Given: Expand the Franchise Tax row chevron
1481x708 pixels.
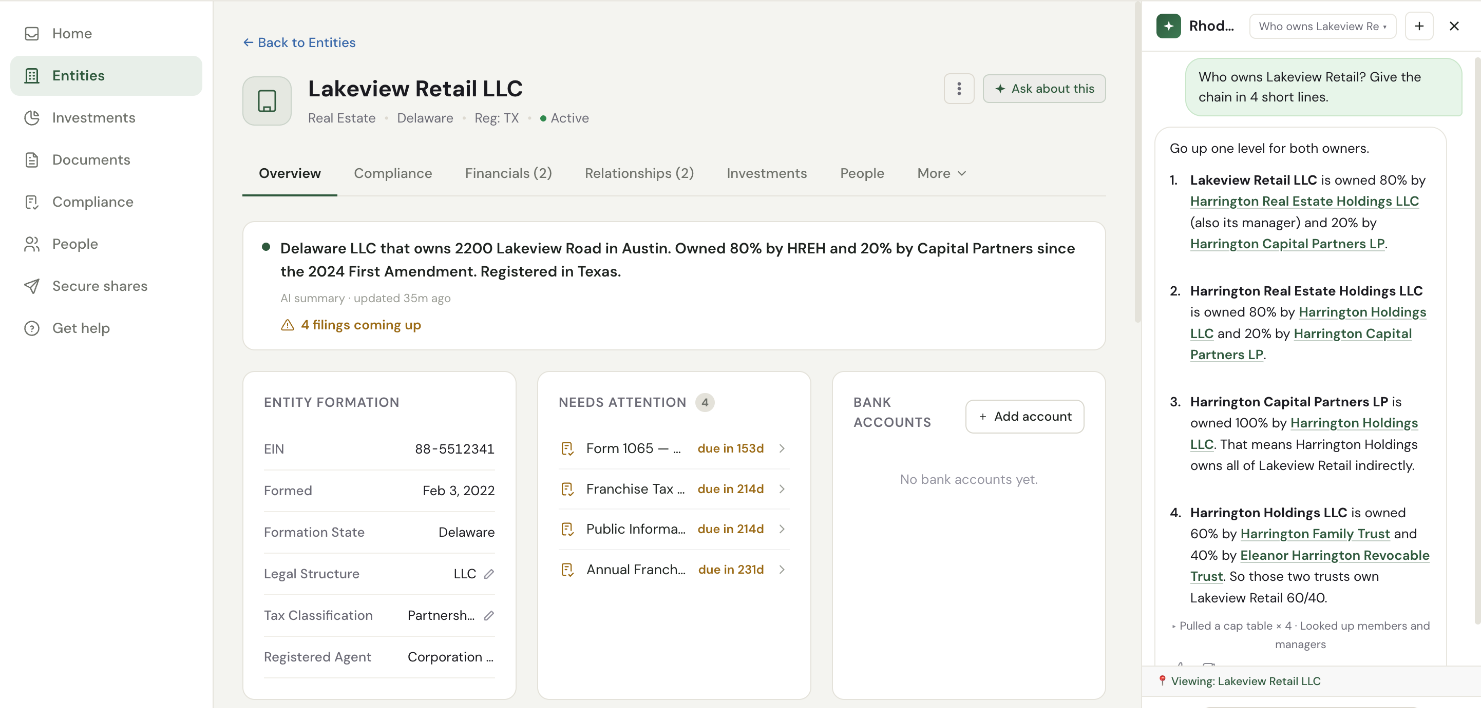Looking at the screenshot, I should [x=782, y=489].
